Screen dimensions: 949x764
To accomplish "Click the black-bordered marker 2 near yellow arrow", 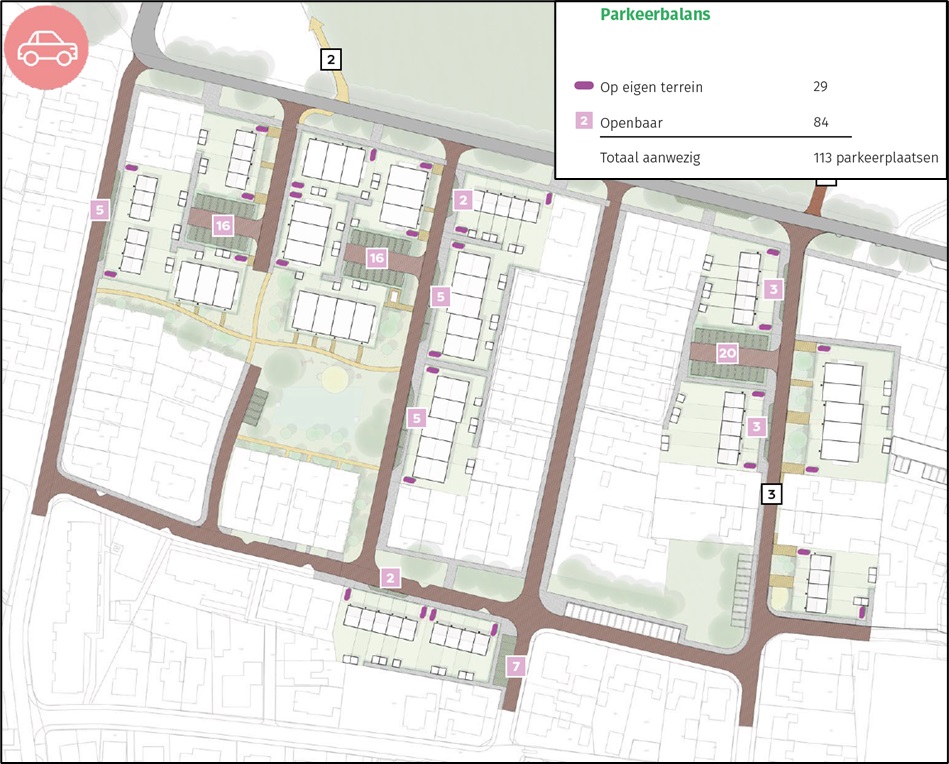I will click(330, 60).
